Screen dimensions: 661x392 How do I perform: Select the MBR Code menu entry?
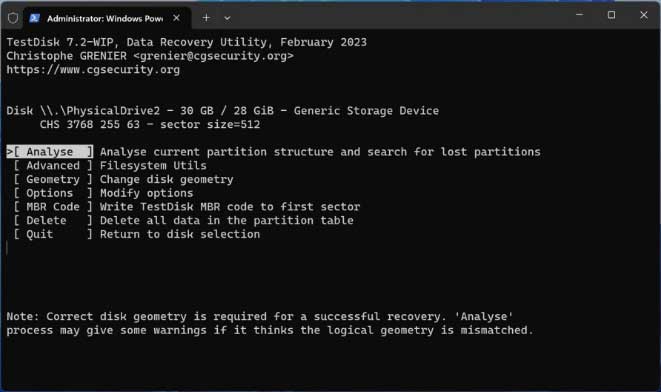click(x=53, y=207)
